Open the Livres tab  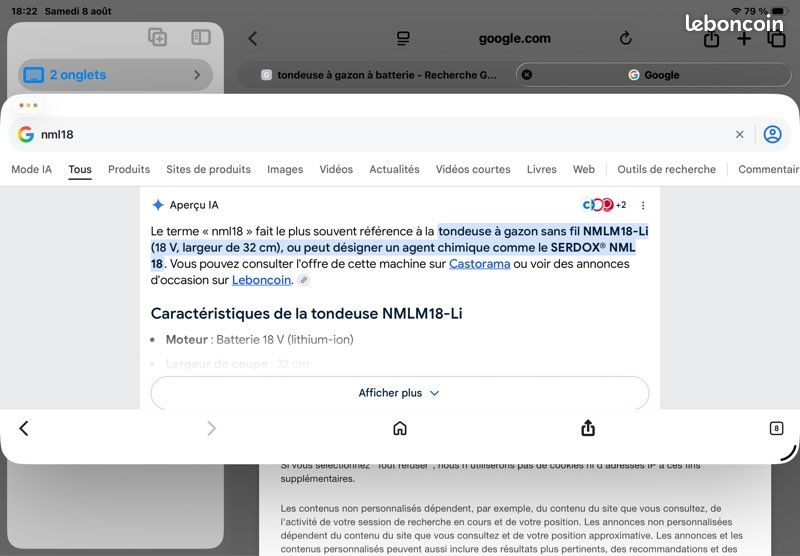tap(541, 169)
